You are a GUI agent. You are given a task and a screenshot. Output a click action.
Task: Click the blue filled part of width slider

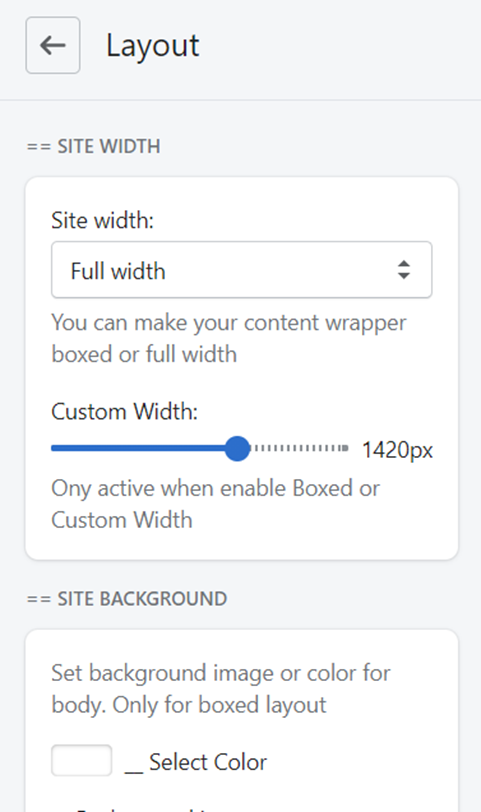click(138, 448)
